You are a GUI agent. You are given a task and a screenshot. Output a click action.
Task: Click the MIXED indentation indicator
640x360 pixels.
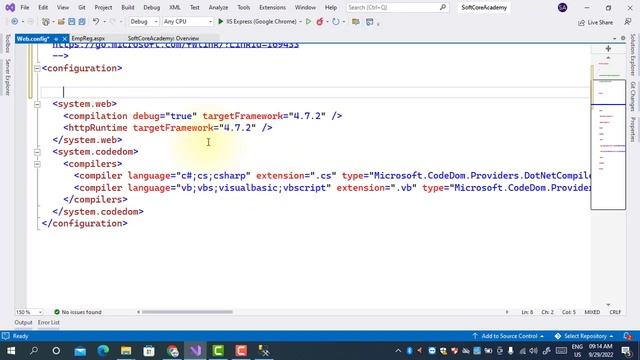592,312
